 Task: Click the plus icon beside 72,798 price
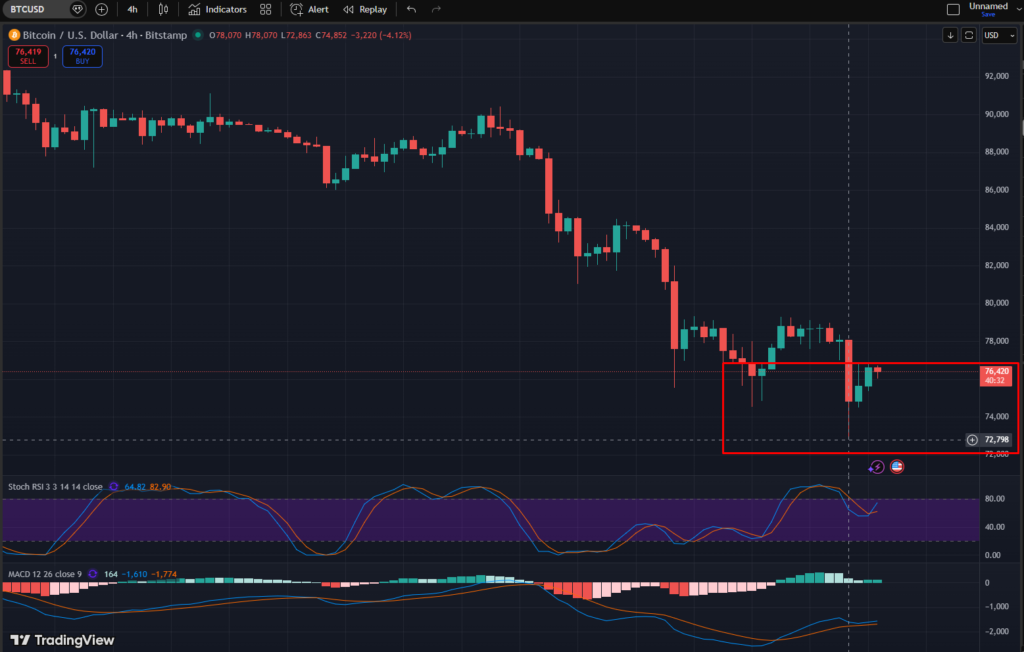click(x=972, y=440)
